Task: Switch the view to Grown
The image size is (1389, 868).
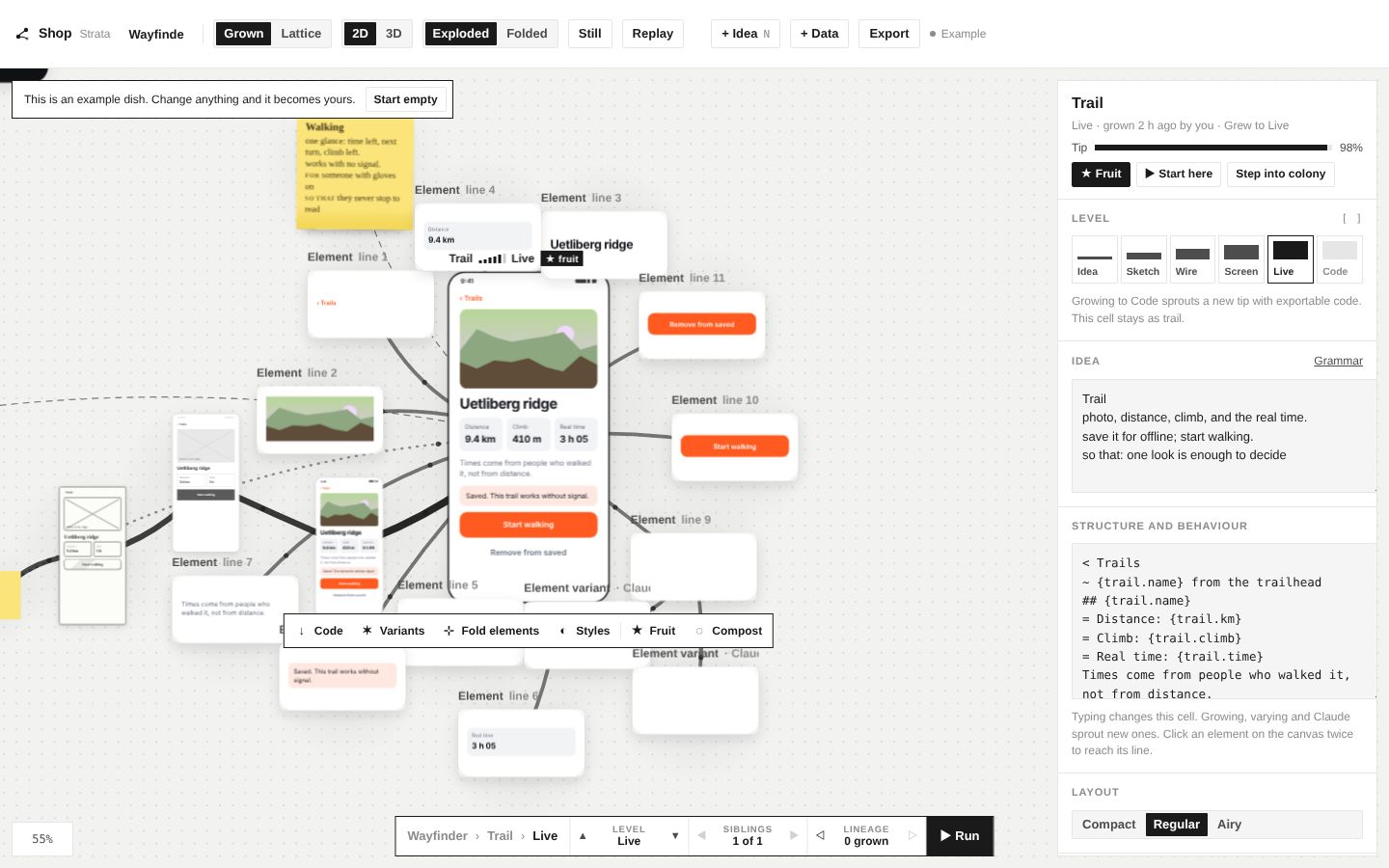Action: 243,34
